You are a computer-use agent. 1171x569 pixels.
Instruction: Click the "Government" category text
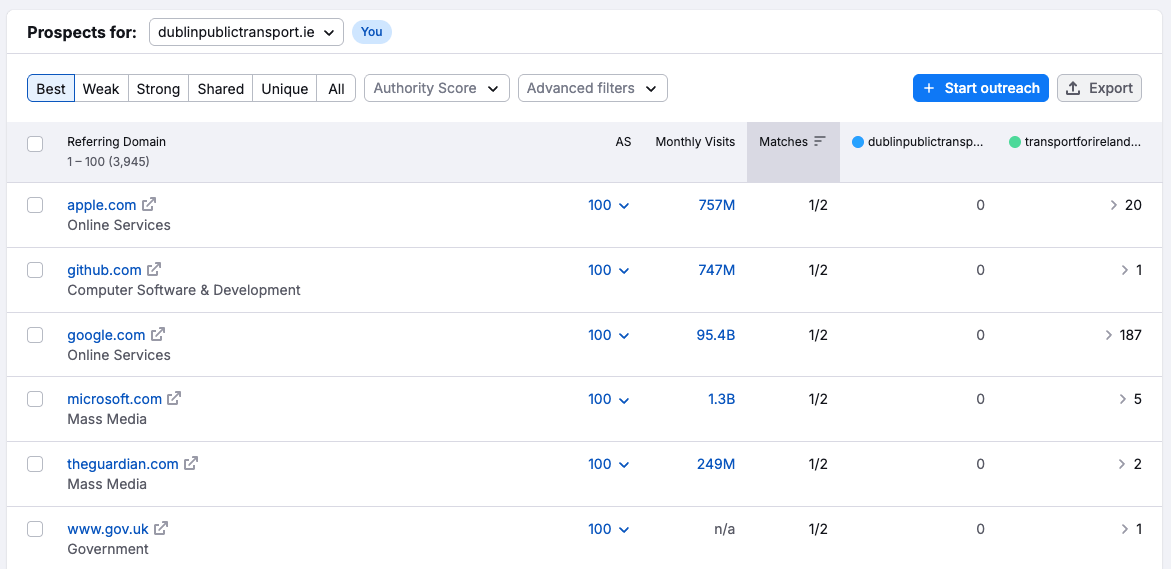tap(108, 549)
